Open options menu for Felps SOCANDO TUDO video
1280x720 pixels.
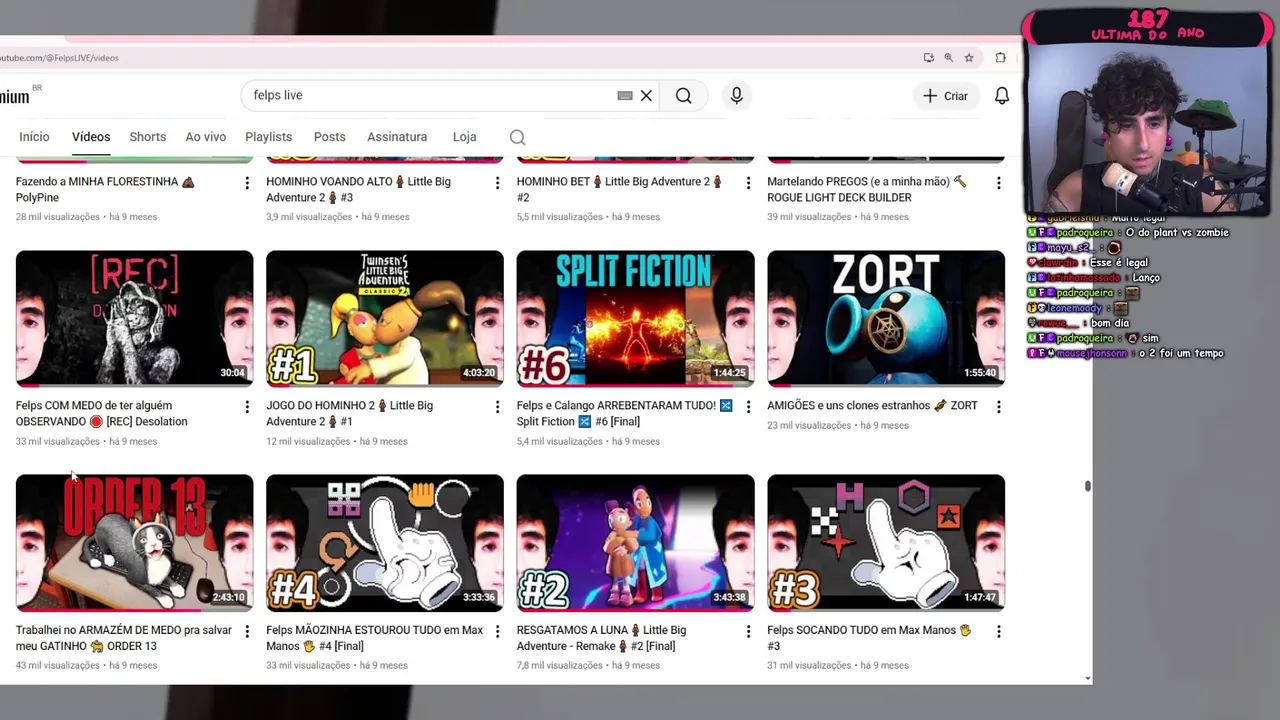pos(998,632)
